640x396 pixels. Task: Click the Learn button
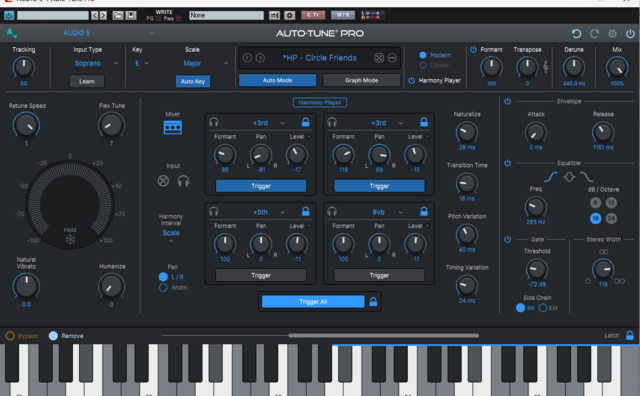(x=87, y=81)
